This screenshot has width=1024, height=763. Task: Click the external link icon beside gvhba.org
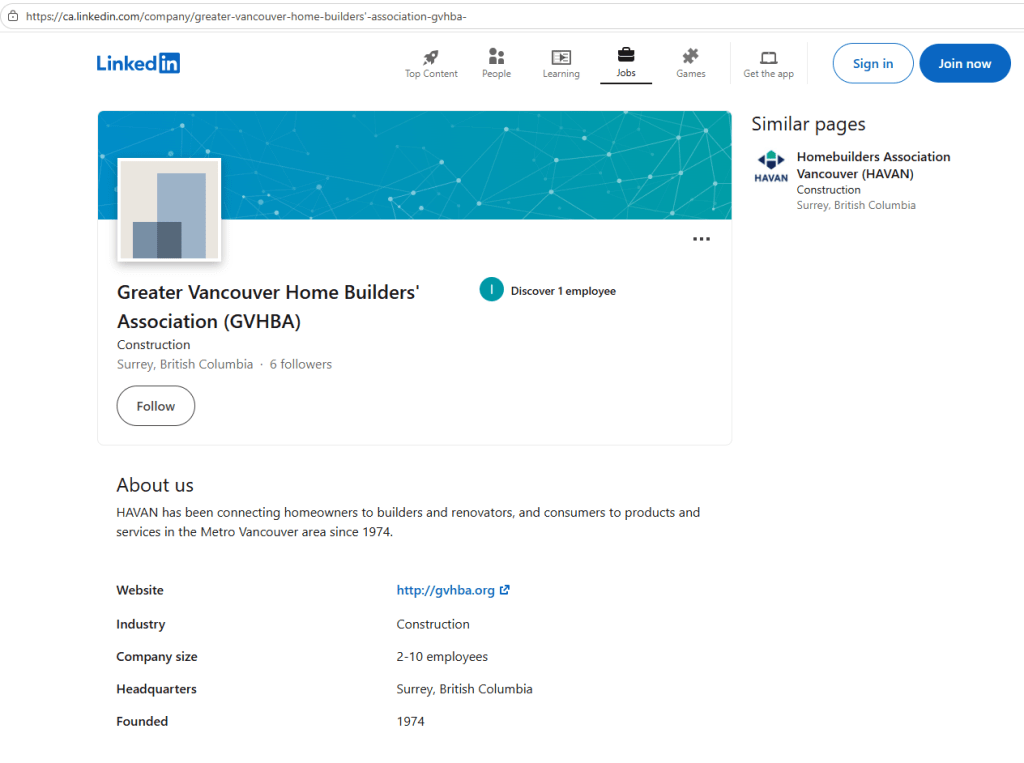[505, 590]
